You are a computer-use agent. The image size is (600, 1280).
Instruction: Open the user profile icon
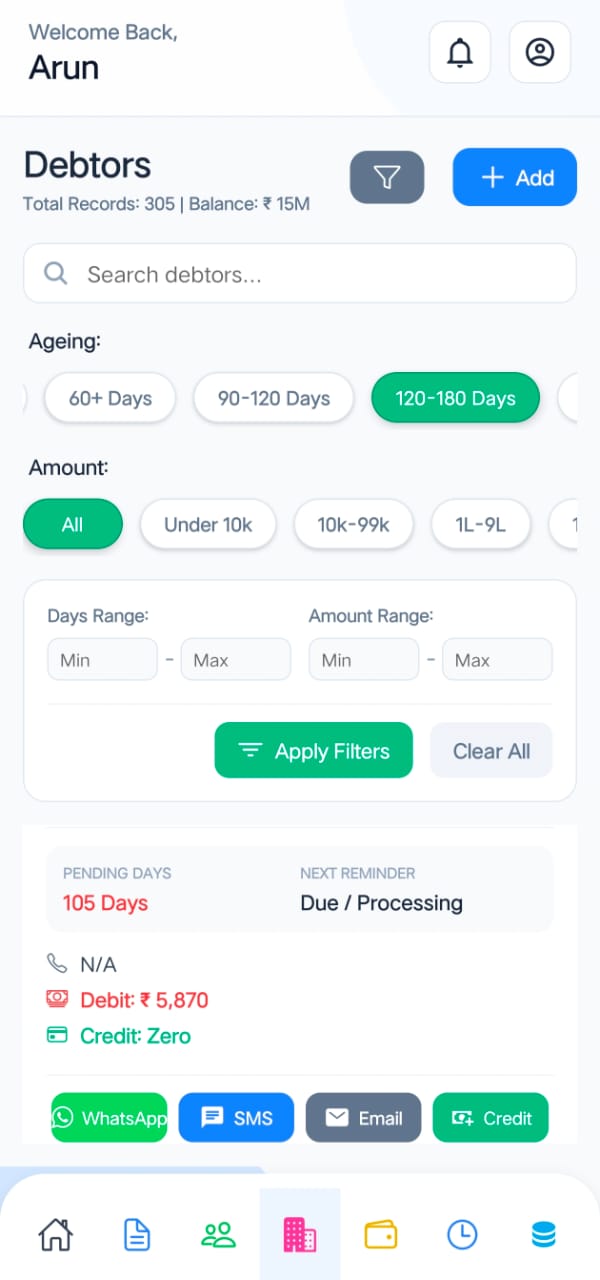(x=540, y=52)
